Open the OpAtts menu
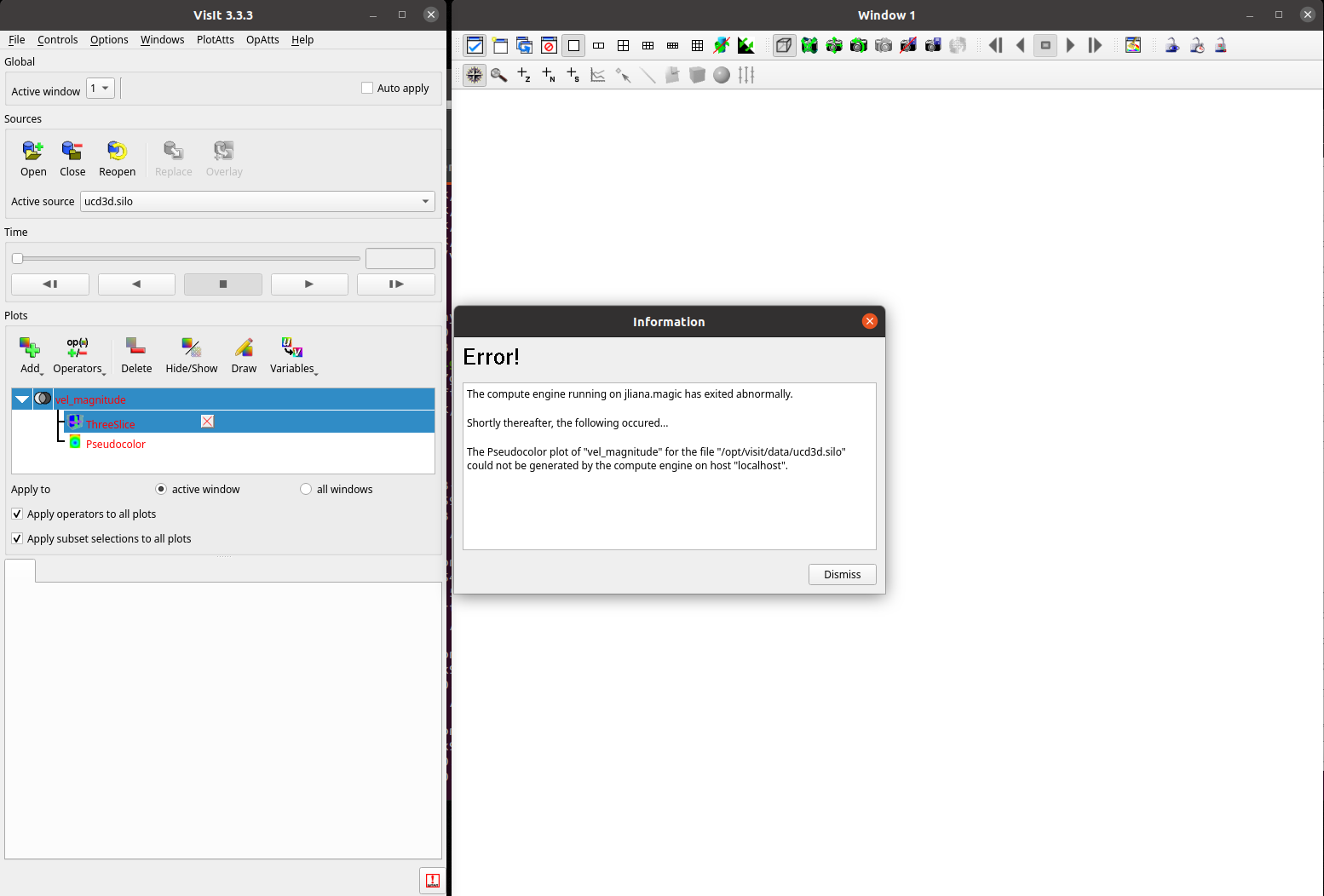This screenshot has width=1324, height=896. coord(262,39)
